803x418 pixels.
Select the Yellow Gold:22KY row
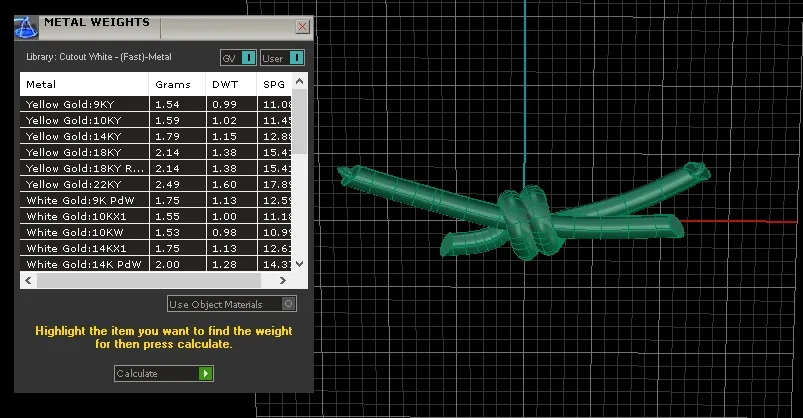pos(156,184)
